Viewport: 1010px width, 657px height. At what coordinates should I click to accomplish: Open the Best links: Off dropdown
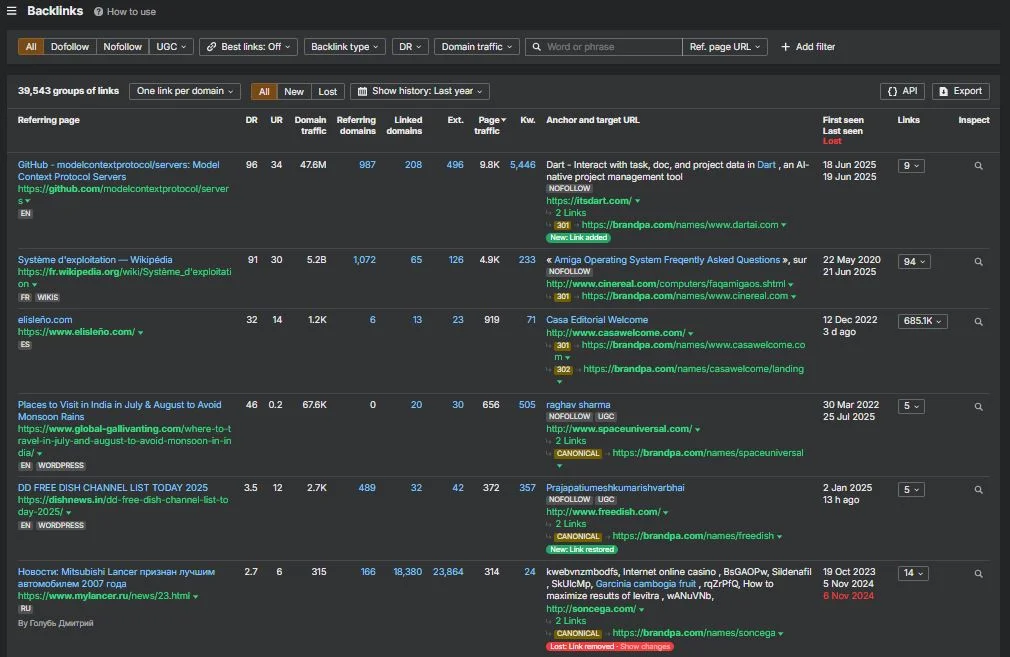pyautogui.click(x=249, y=46)
